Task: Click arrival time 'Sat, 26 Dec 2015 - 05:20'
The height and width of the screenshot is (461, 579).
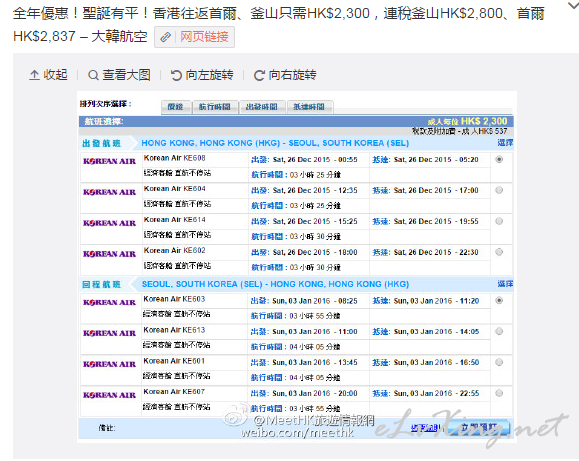Action: coord(436,160)
